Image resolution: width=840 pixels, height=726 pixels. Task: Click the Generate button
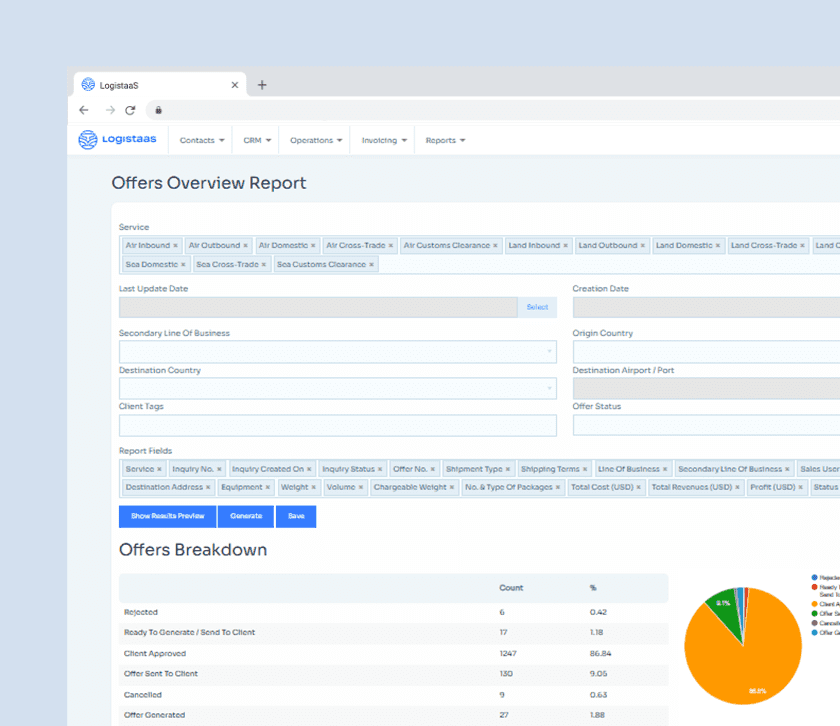click(x=245, y=516)
